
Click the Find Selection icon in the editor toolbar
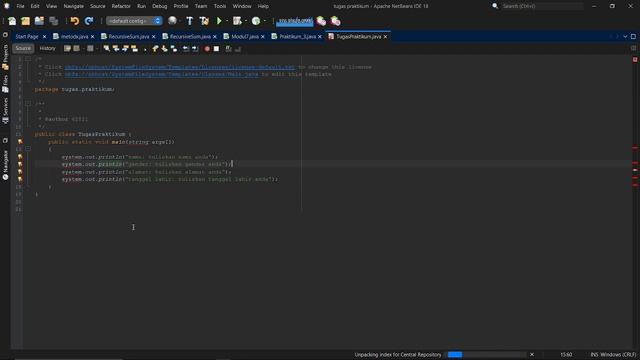[107, 49]
